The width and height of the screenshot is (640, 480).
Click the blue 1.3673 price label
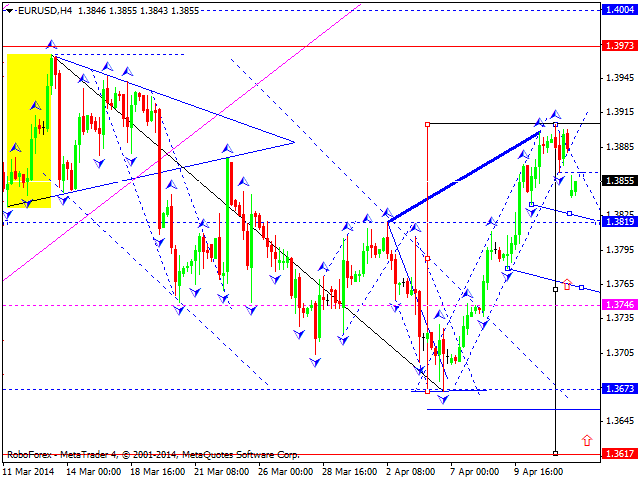click(x=618, y=388)
